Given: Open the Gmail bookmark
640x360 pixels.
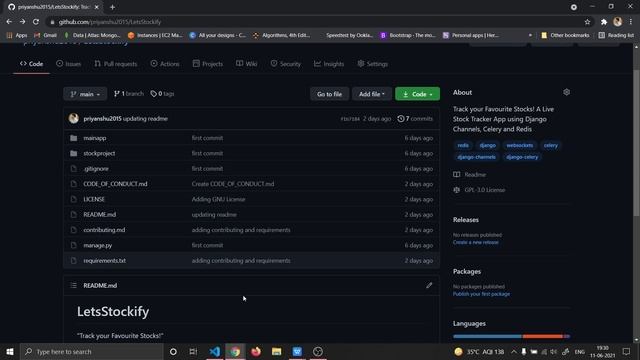Looking at the screenshot, I should [x=46, y=36].
